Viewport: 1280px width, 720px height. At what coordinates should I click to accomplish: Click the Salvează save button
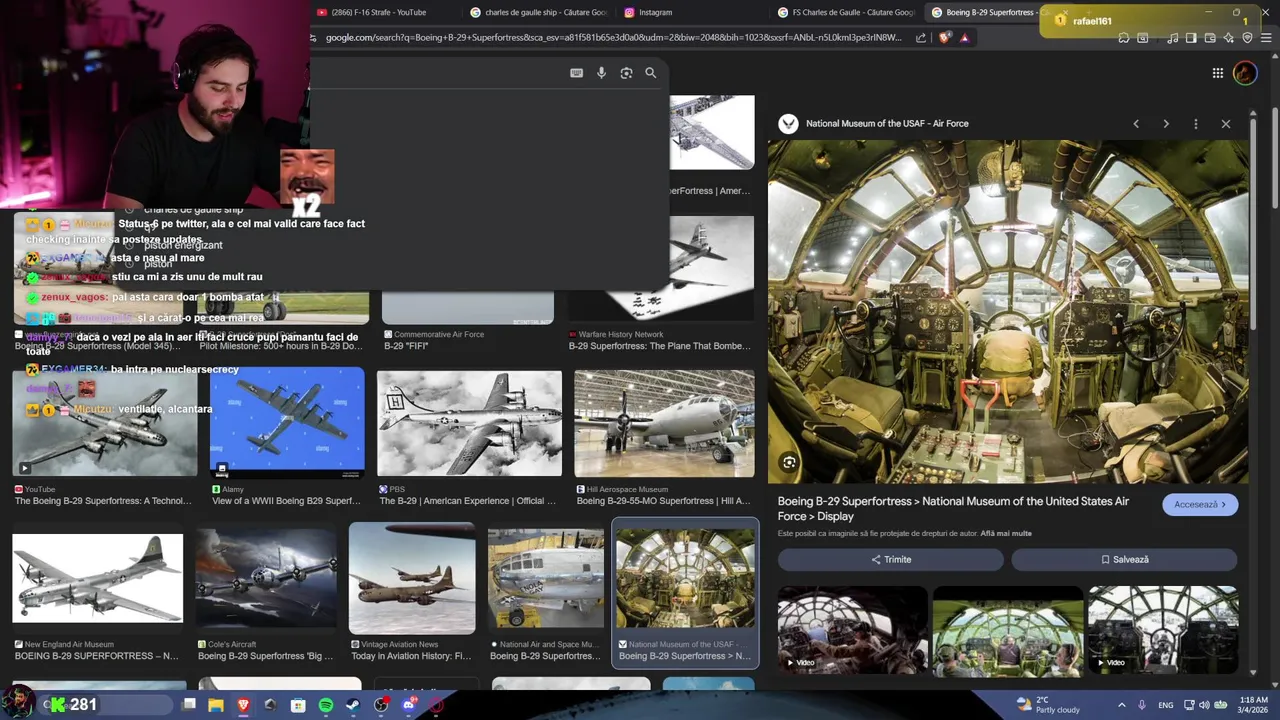(x=1124, y=560)
